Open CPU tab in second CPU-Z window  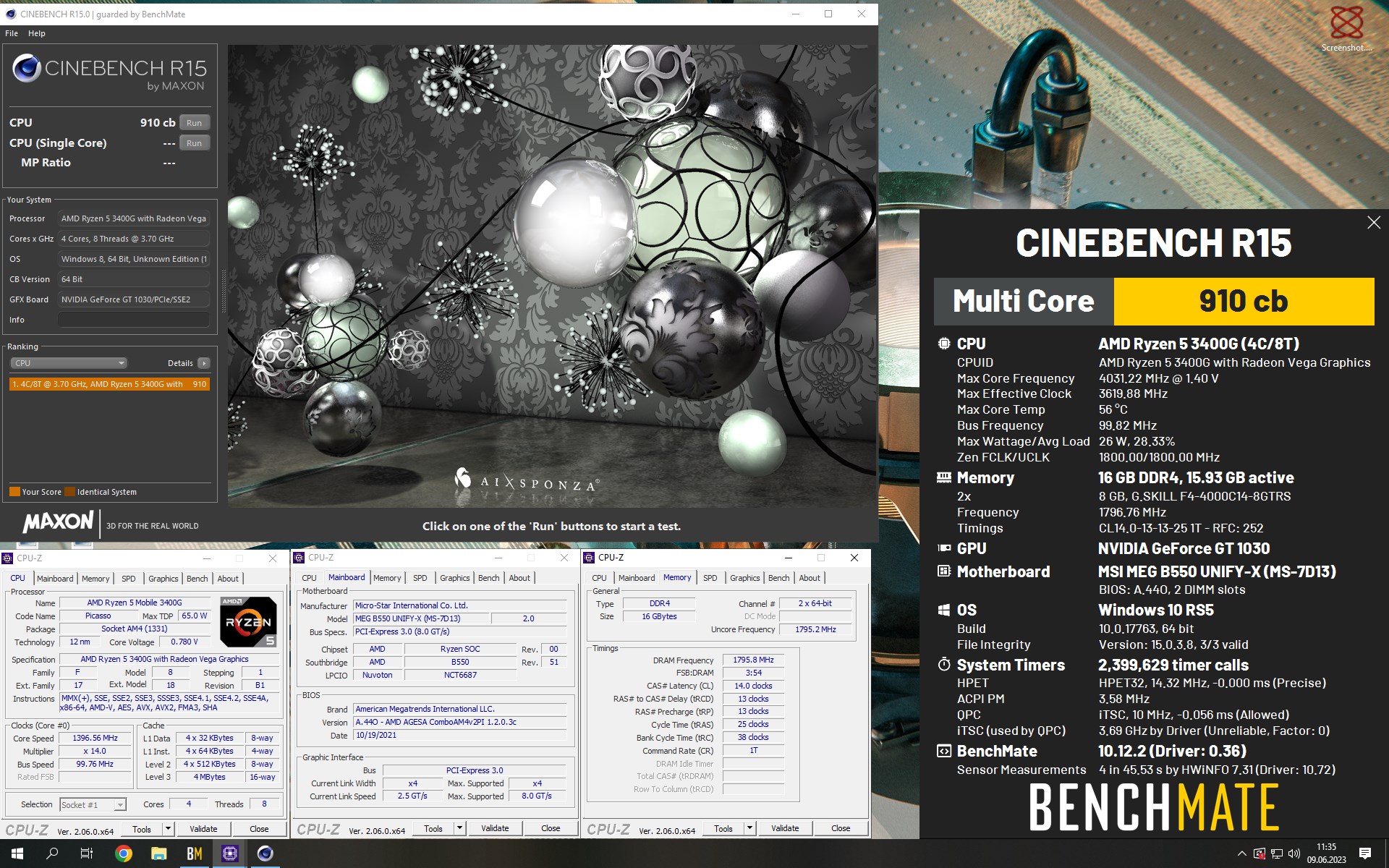pyautogui.click(x=310, y=578)
